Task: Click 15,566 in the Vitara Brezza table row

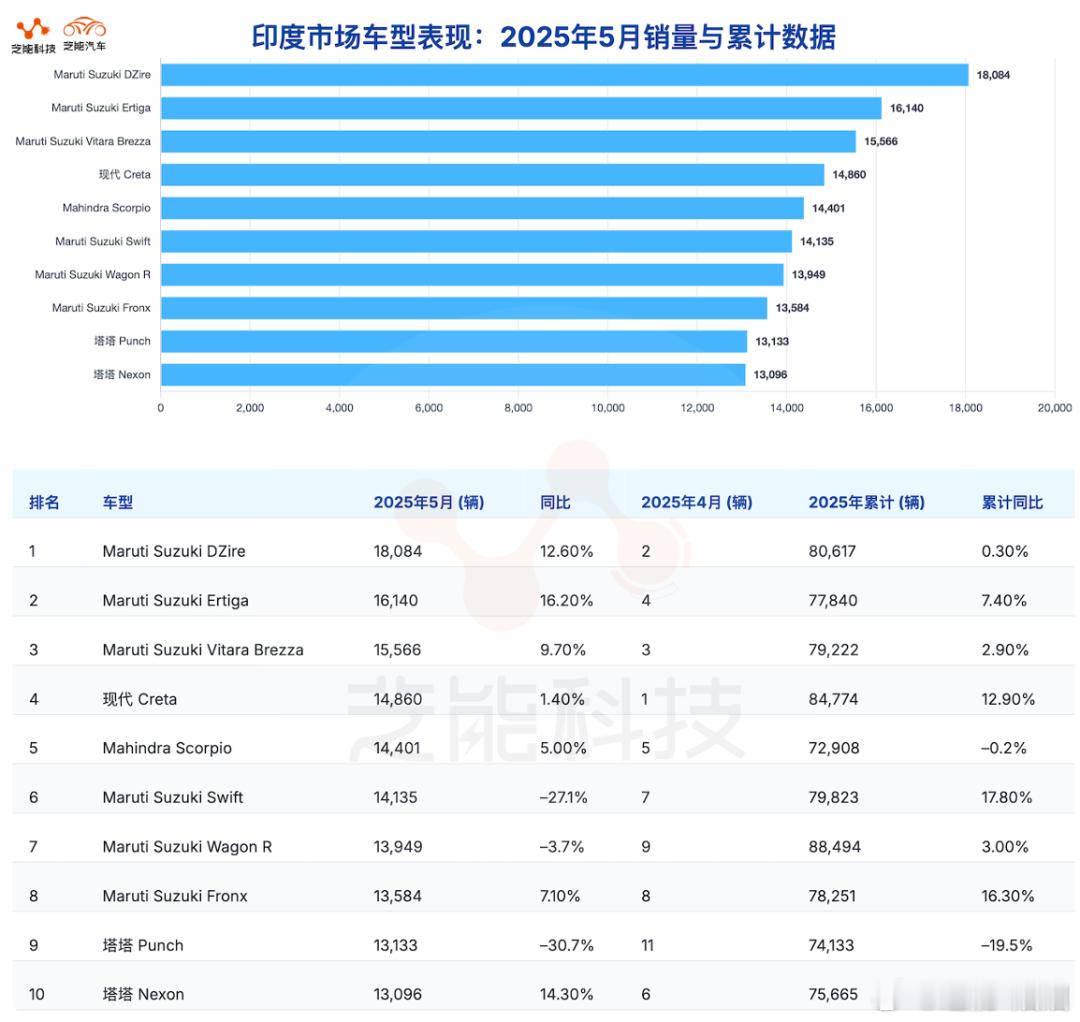Action: (x=397, y=649)
